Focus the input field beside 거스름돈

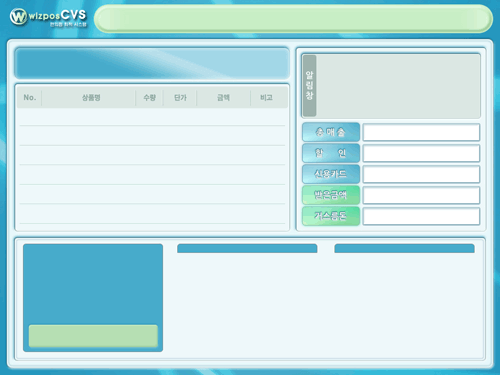[x=421, y=216]
